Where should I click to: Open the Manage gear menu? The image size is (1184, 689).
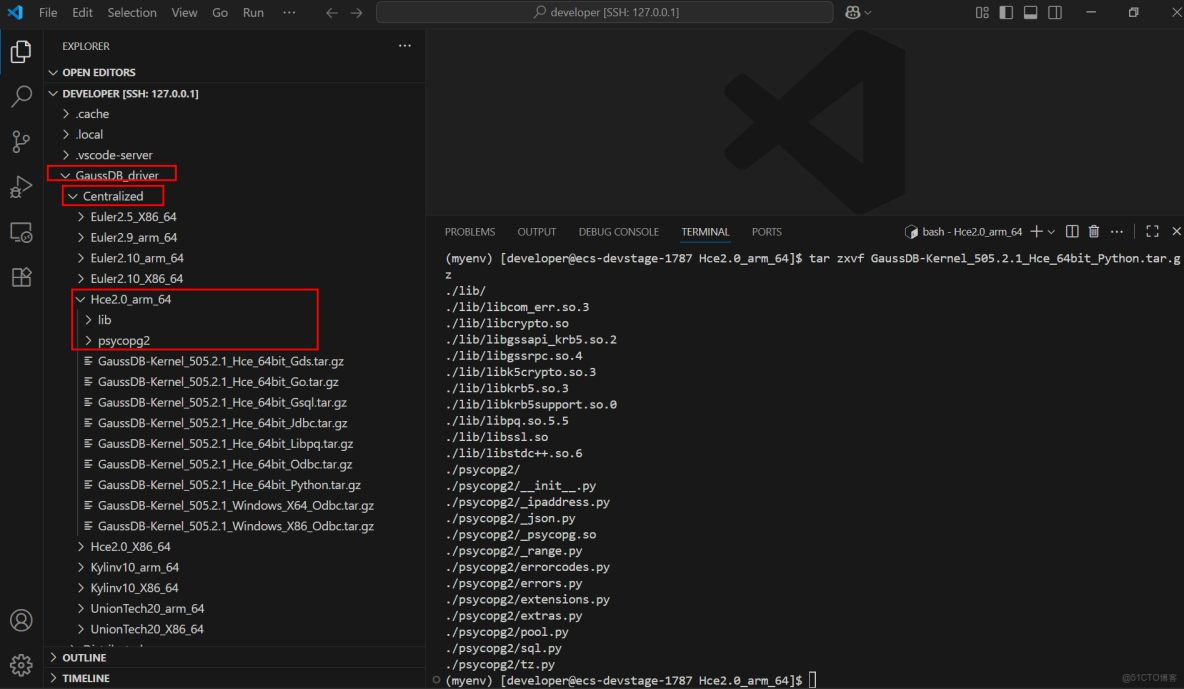pos(21,664)
